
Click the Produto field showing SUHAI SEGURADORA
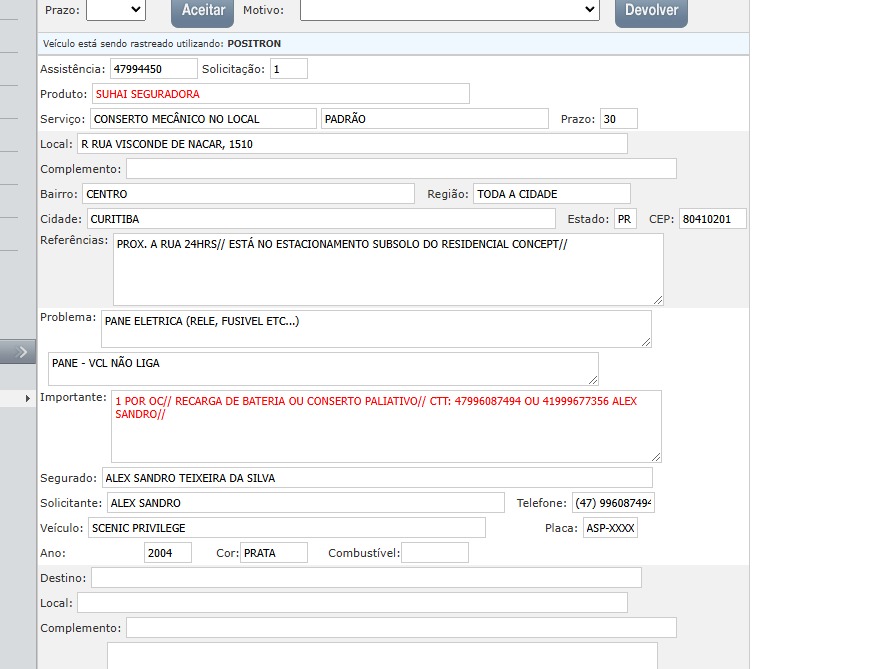[x=280, y=94]
